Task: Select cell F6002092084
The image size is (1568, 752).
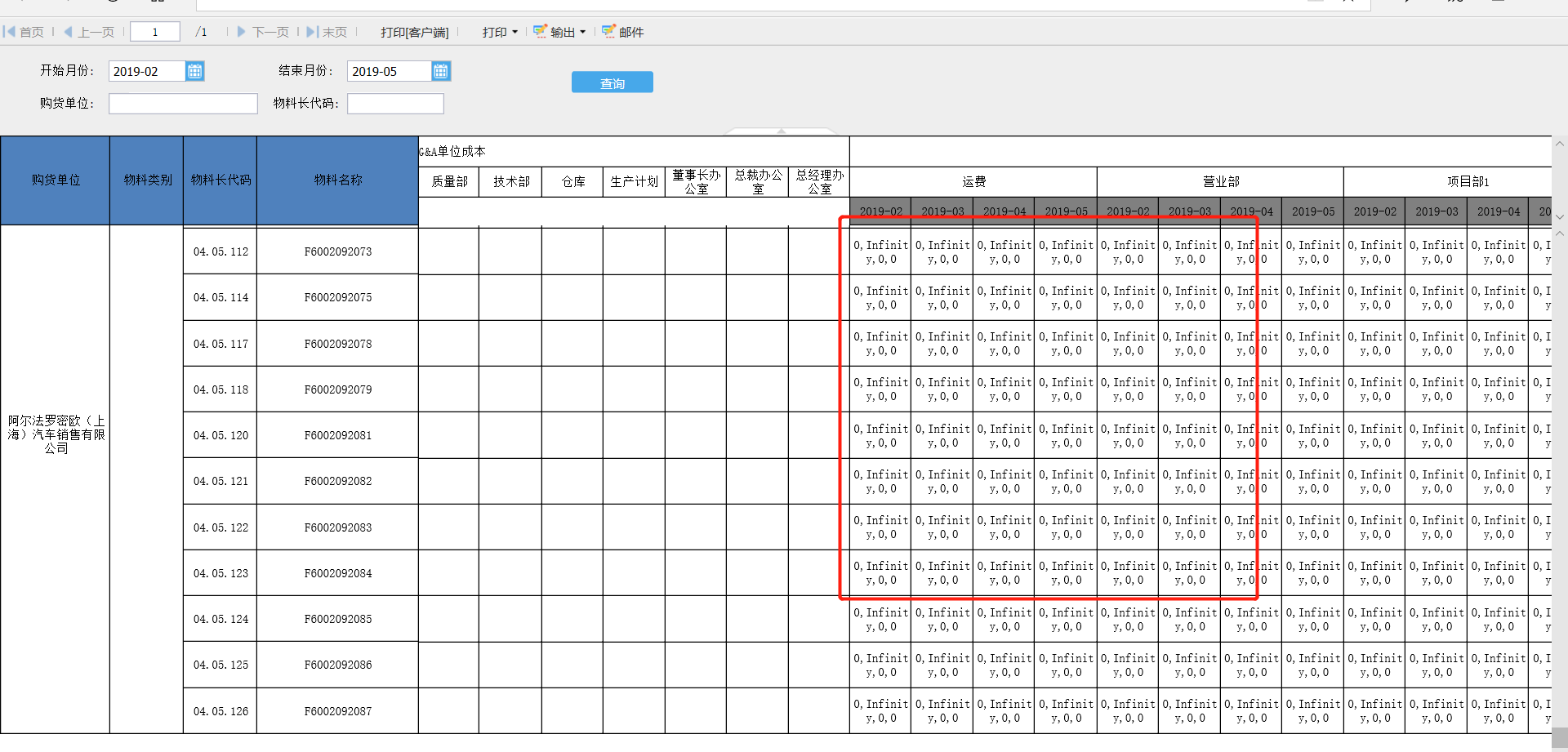Action: (x=337, y=573)
